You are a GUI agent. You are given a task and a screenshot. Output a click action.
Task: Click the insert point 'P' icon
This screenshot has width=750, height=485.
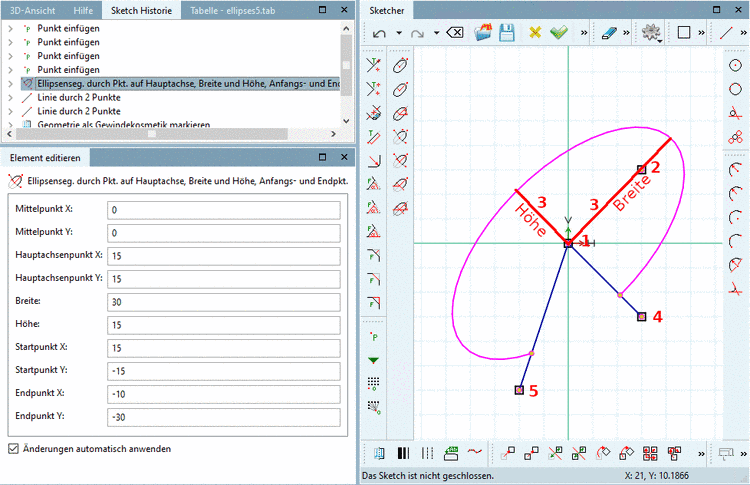(x=374, y=336)
